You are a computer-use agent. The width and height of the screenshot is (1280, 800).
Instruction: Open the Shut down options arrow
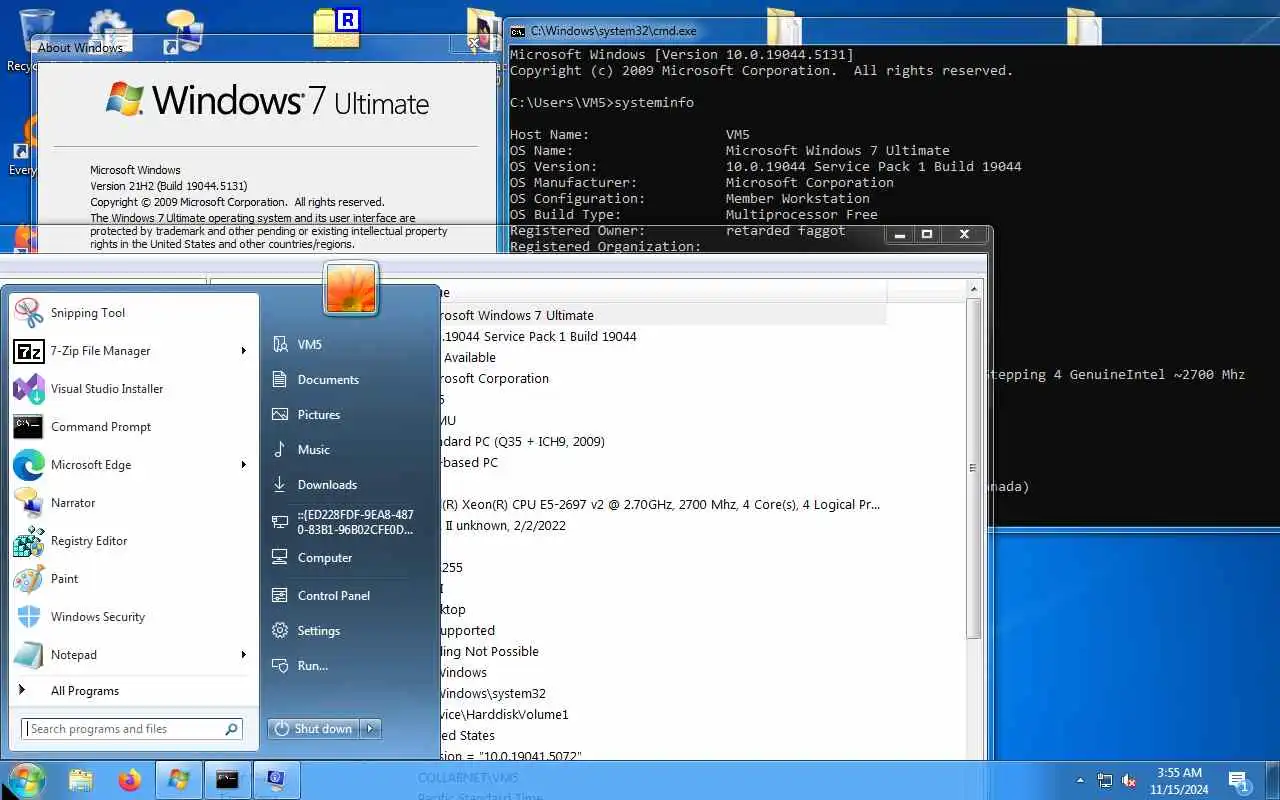pyautogui.click(x=371, y=729)
